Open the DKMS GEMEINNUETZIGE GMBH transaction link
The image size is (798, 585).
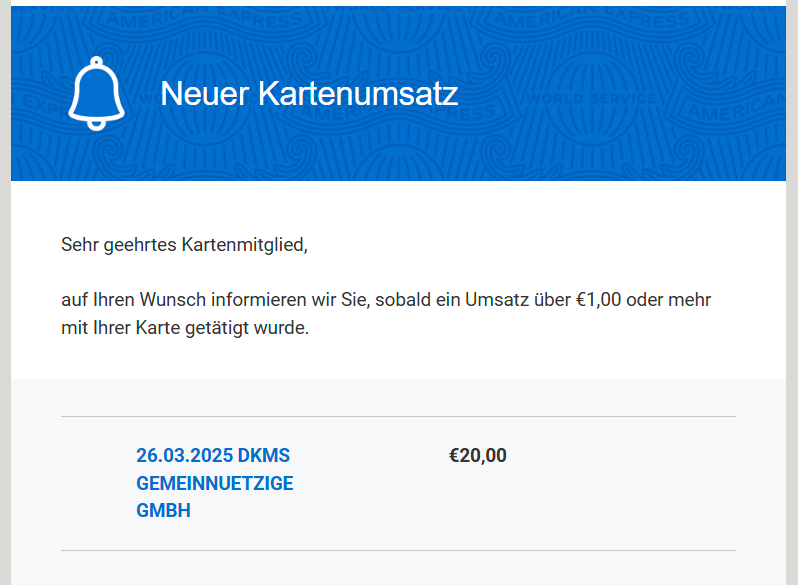tap(214, 483)
